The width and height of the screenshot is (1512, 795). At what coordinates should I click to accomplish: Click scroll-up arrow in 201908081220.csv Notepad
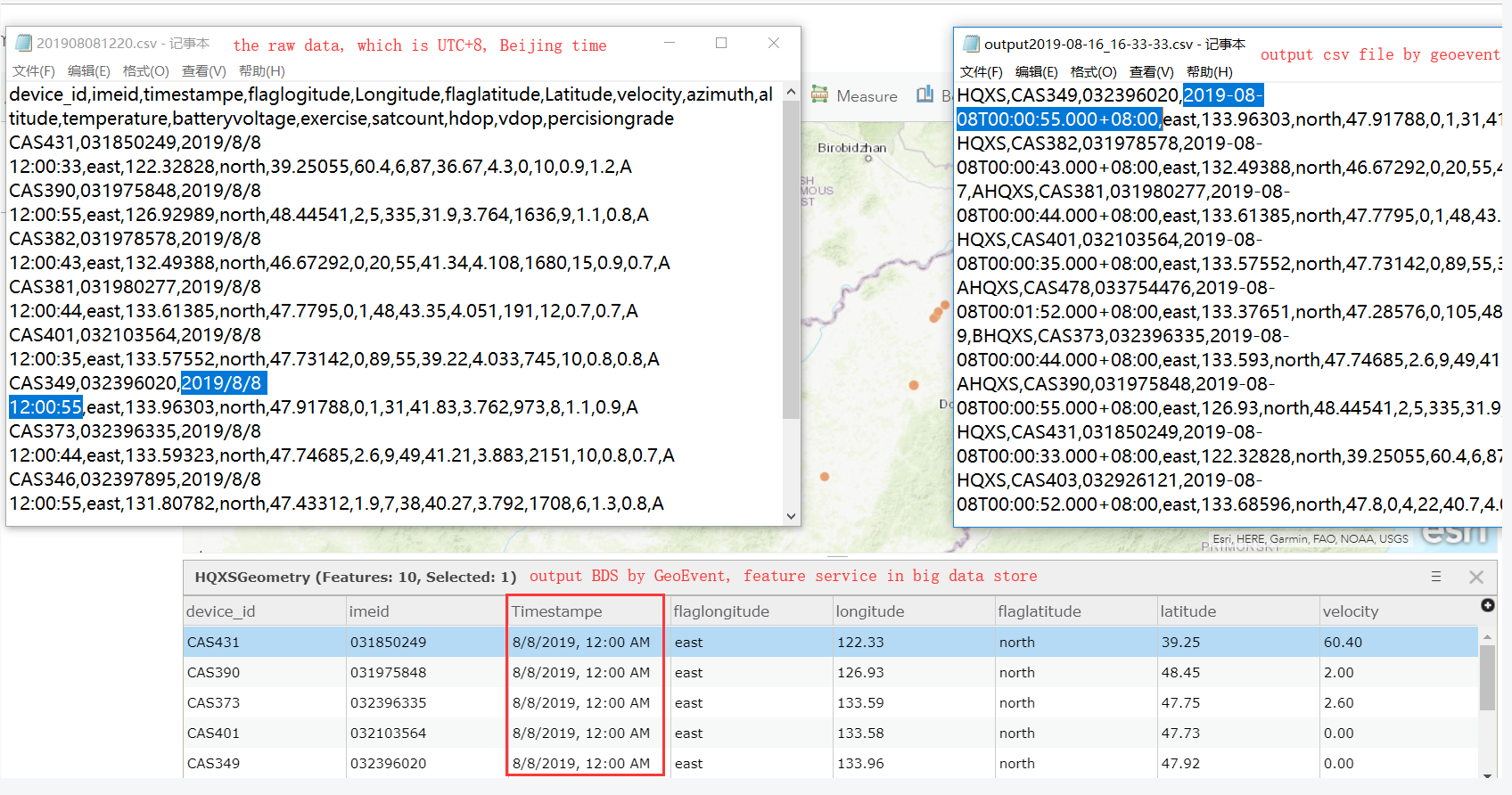(791, 92)
